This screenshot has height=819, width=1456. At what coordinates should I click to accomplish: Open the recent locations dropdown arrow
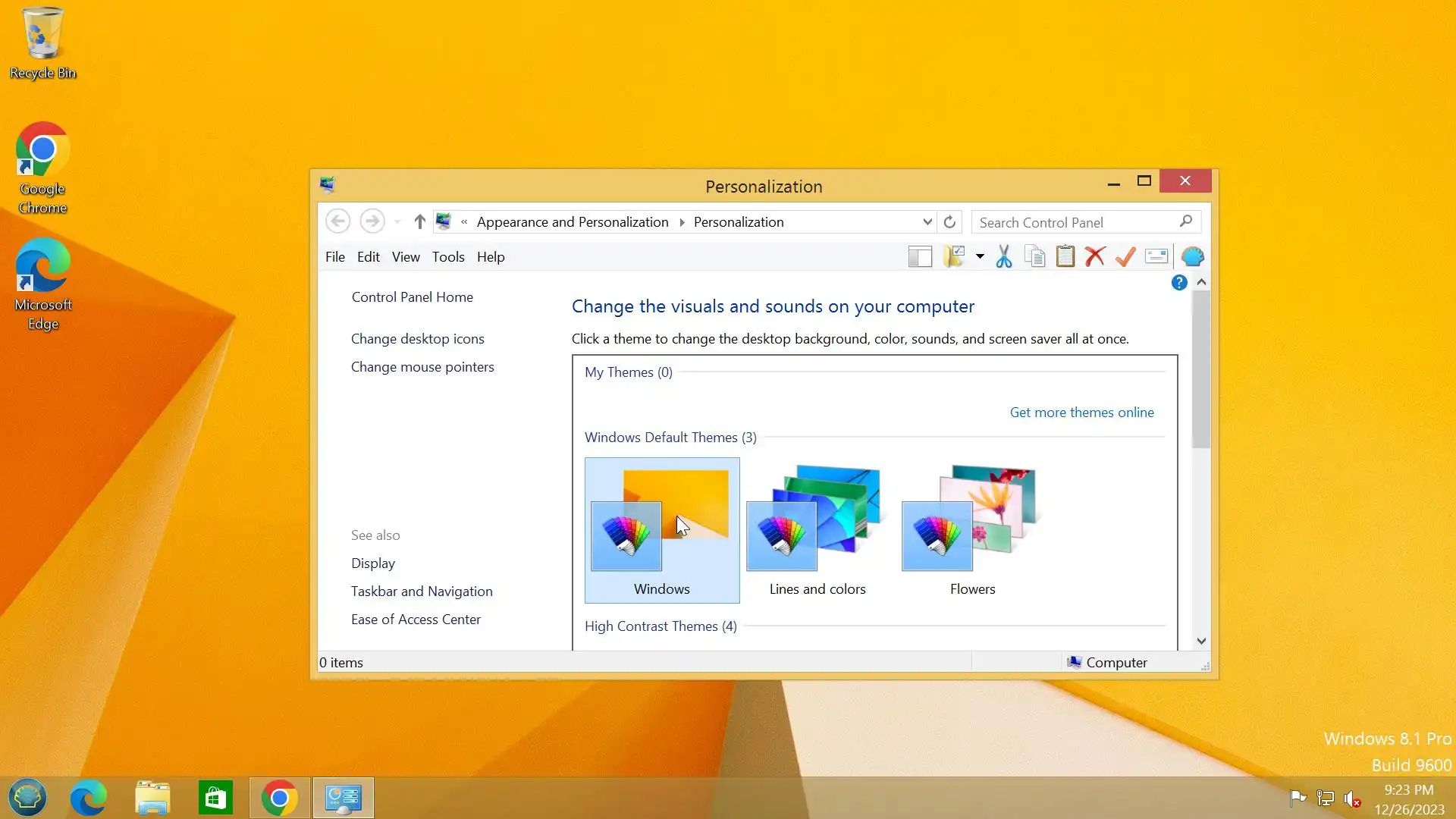pos(397,222)
